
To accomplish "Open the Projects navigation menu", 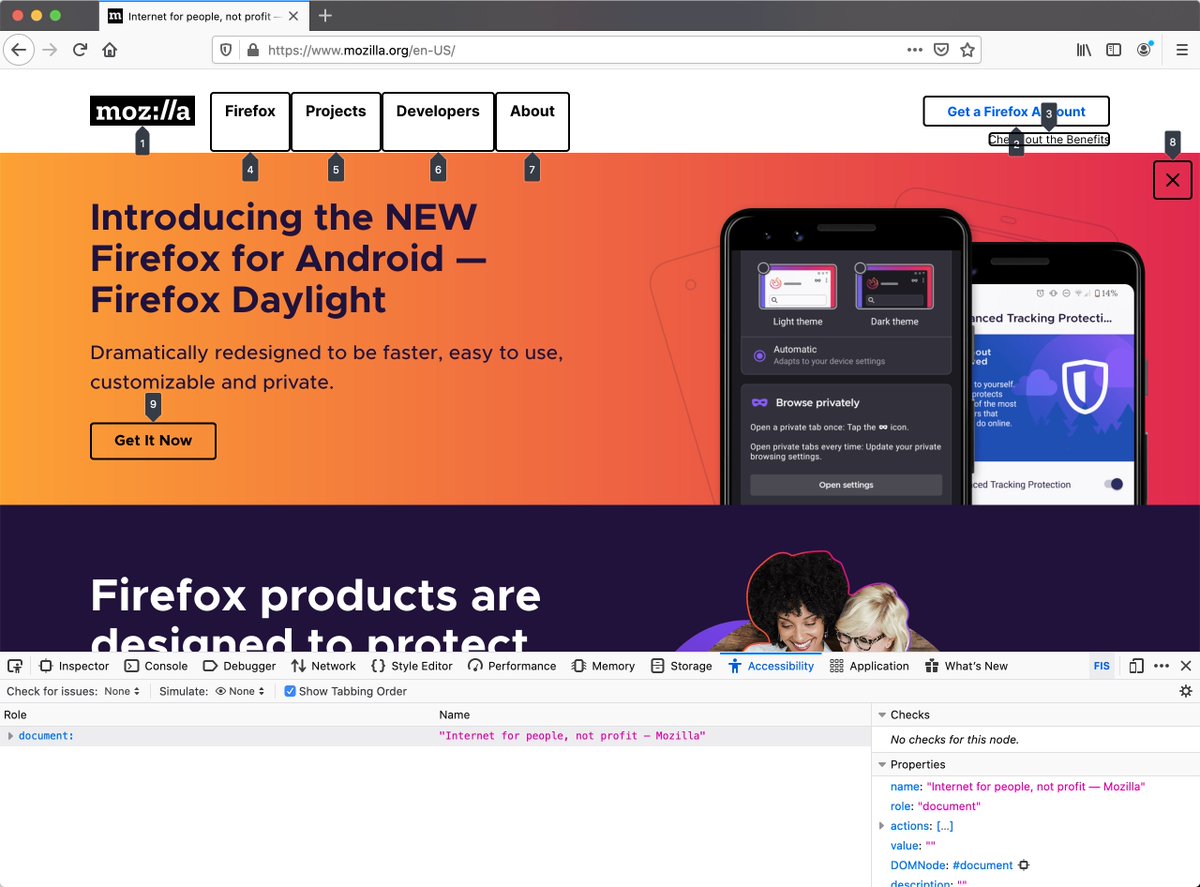I will pyautogui.click(x=336, y=122).
